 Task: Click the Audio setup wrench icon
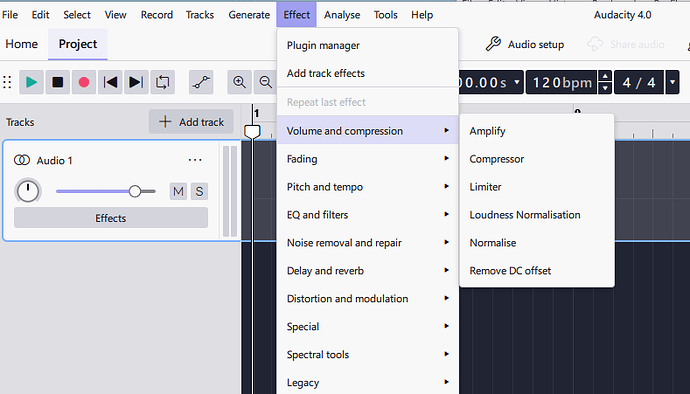coord(493,44)
